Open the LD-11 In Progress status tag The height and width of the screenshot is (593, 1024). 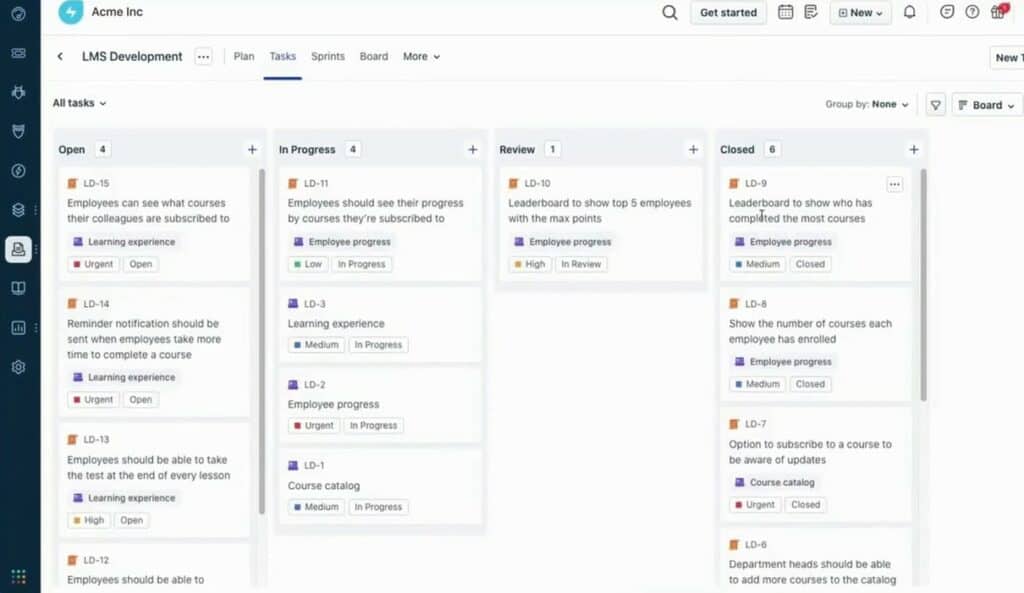pos(361,264)
